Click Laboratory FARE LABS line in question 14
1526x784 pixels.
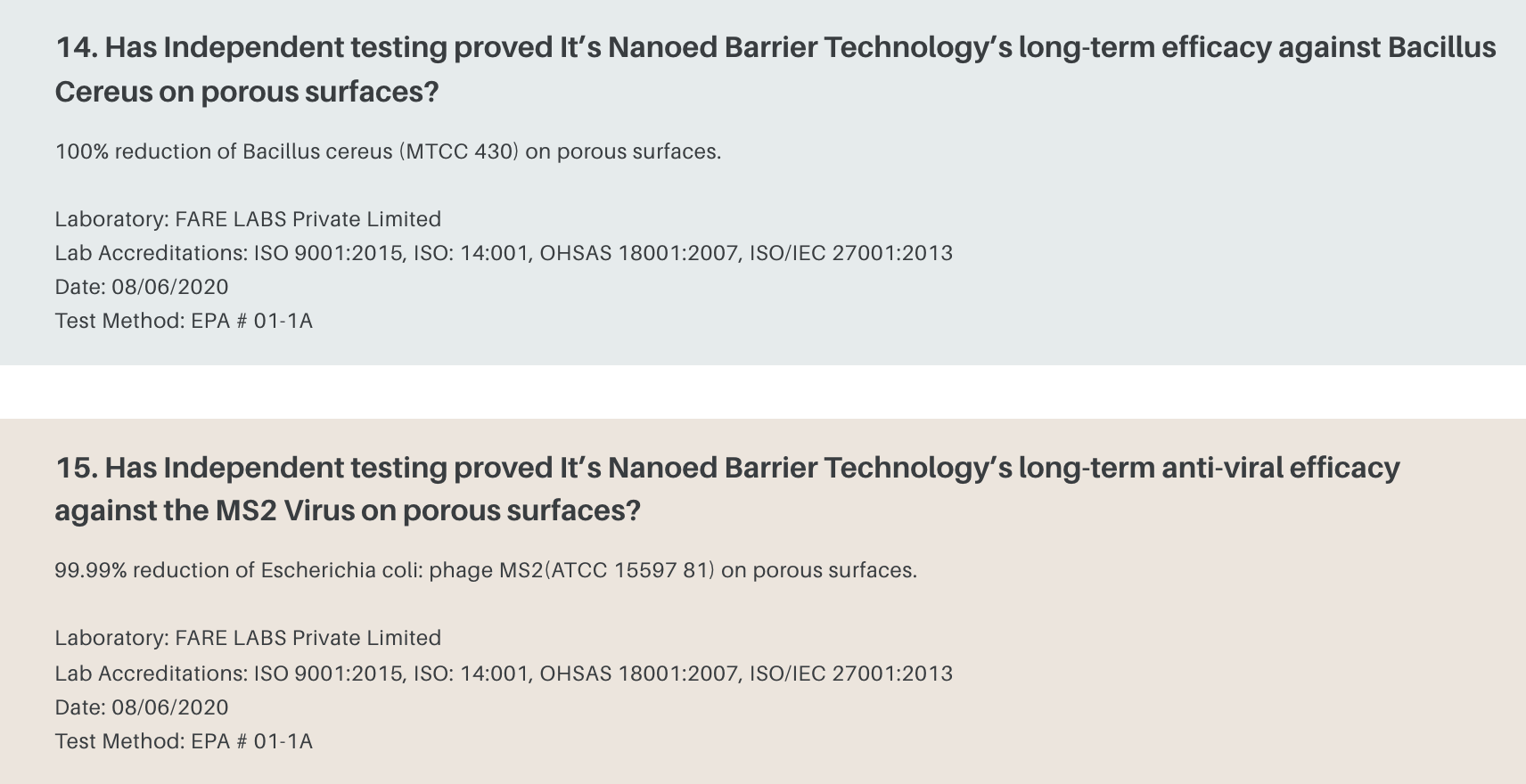click(x=248, y=219)
